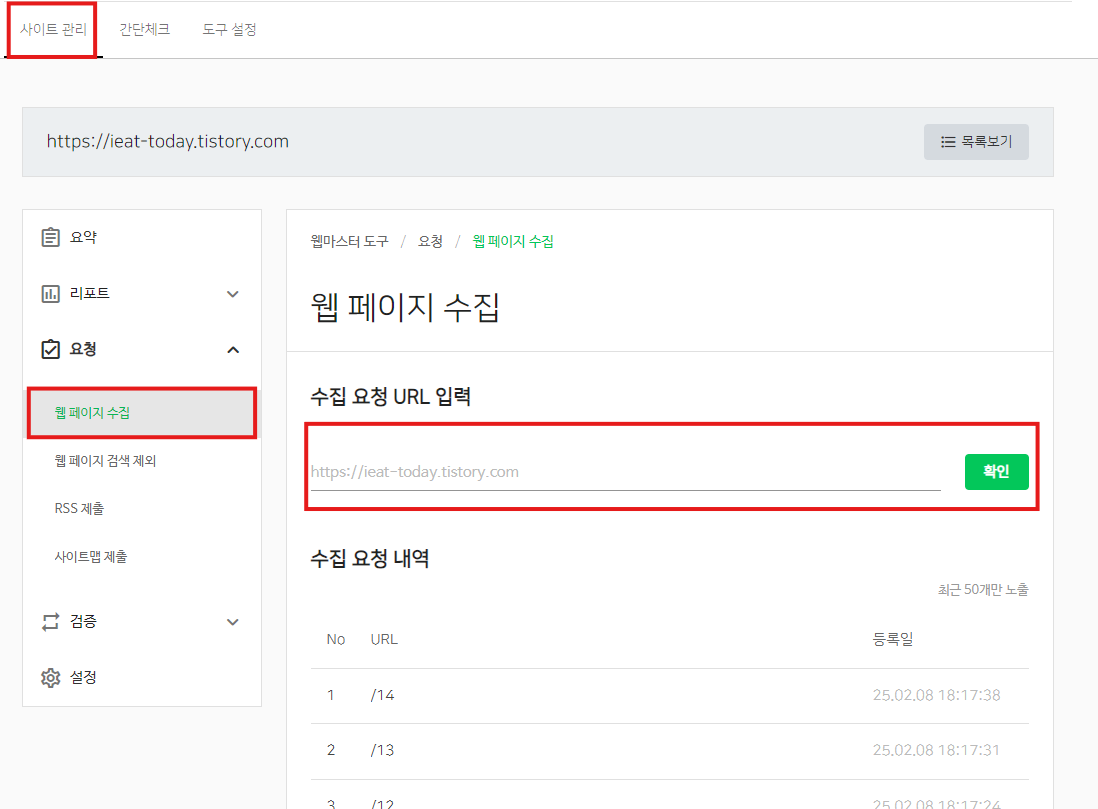Click the 검증 arrows icon
1098x809 pixels.
50,621
